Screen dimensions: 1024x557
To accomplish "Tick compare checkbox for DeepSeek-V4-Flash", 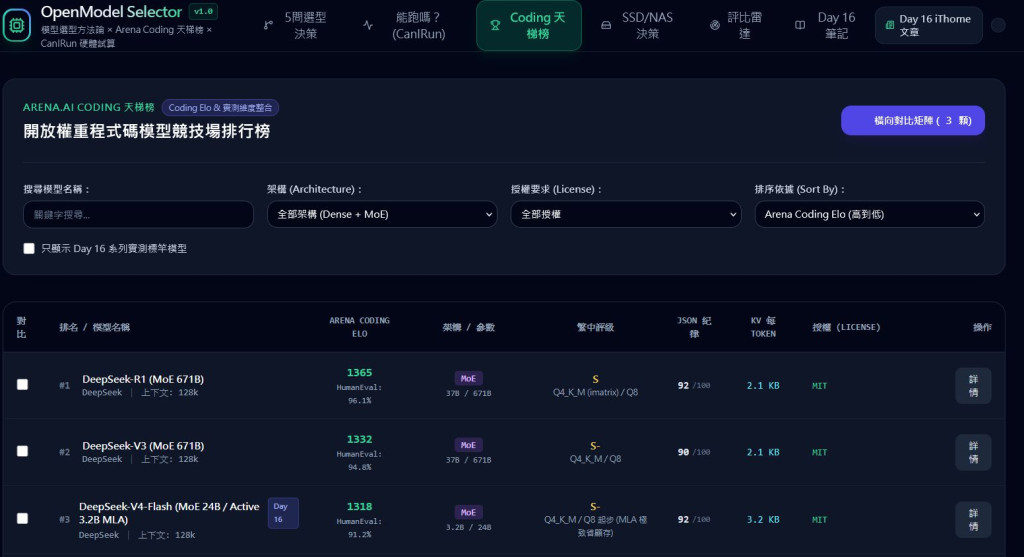I will click(x=22, y=518).
